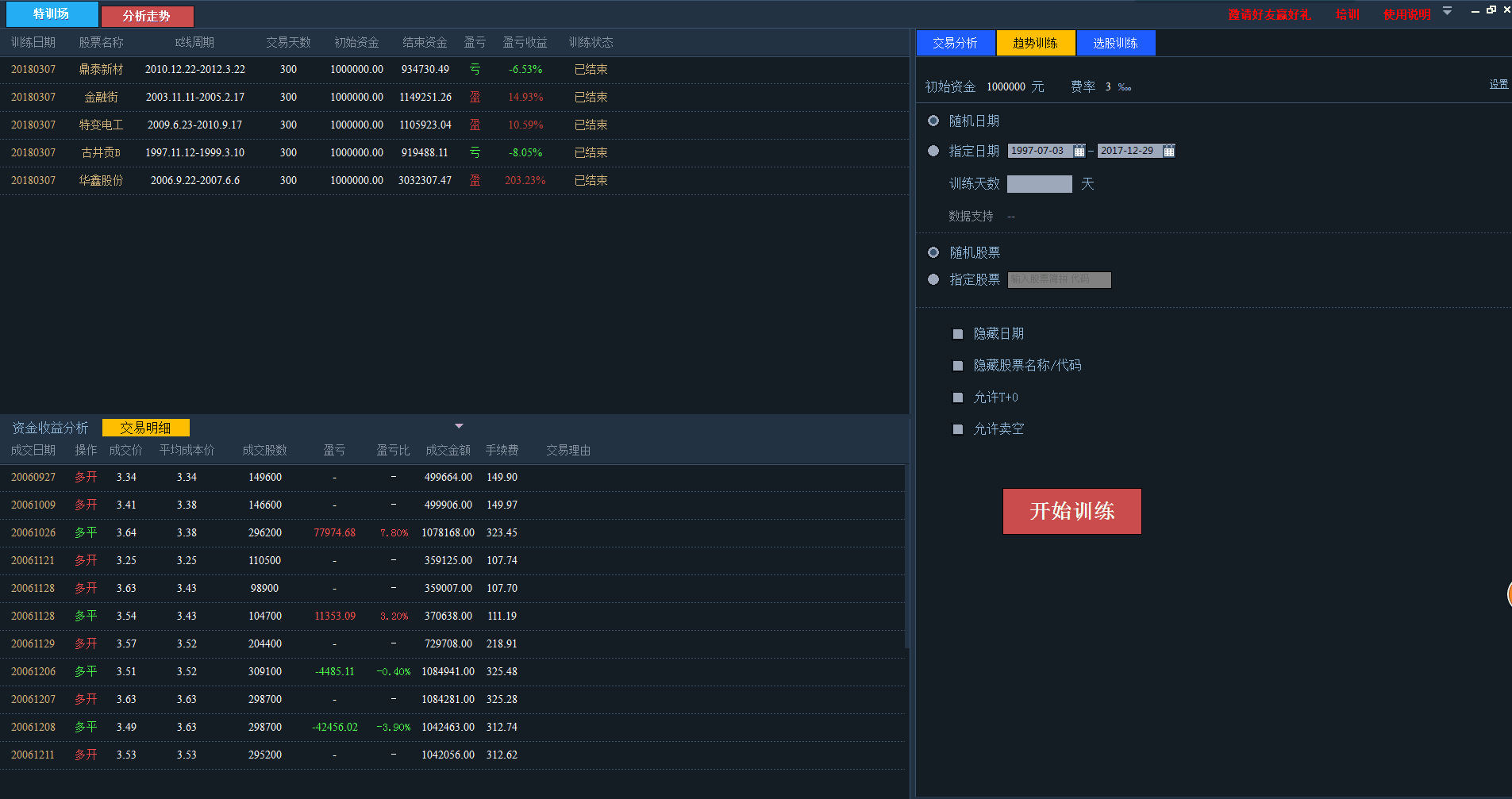Screen dimensions: 1512x799
Task: Expand the trade details panel arrow
Action: pos(459,426)
